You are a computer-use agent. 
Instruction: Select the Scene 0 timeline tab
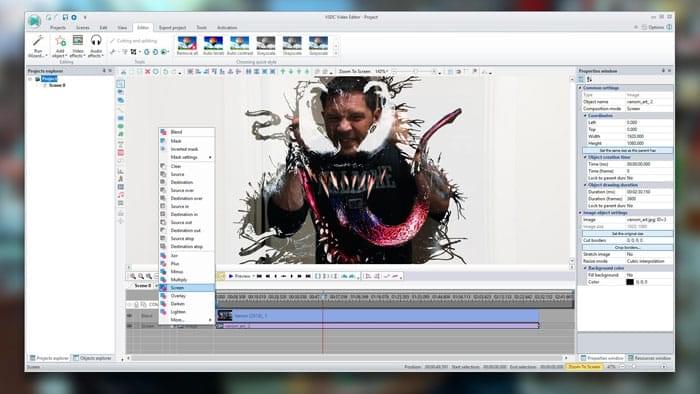(143, 286)
